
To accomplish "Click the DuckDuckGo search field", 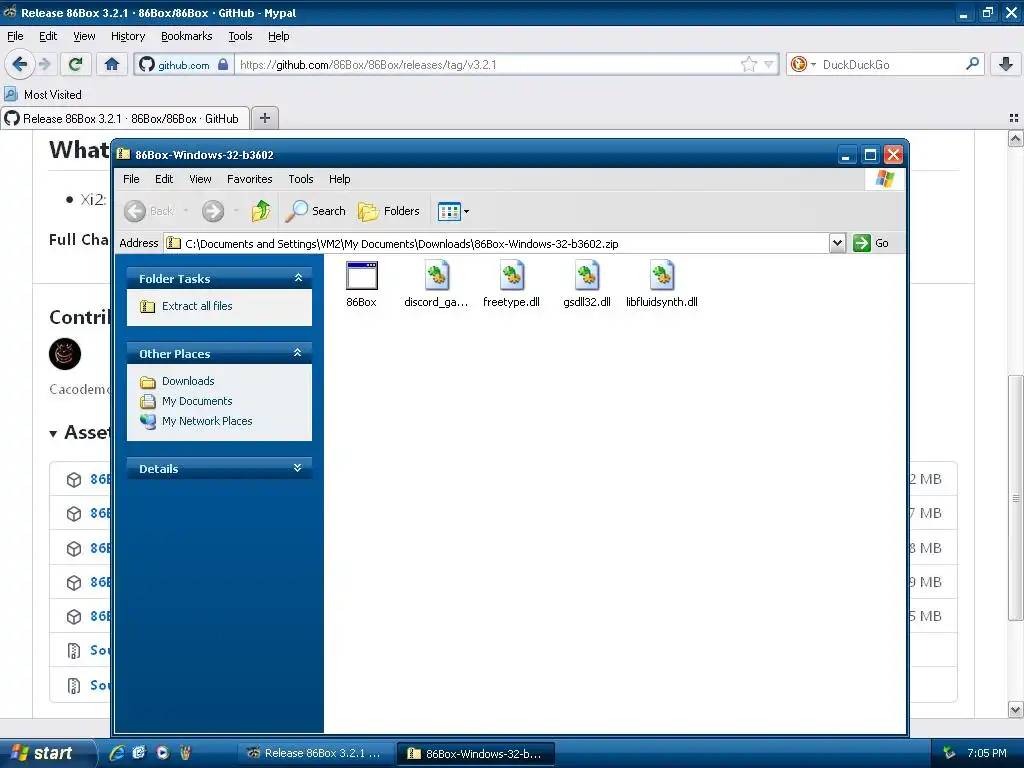I will pos(891,65).
